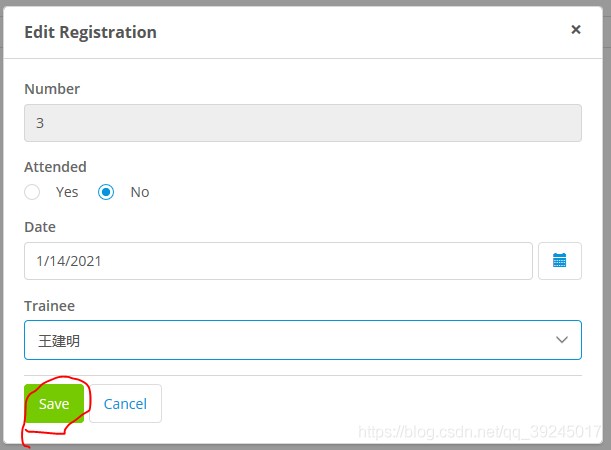This screenshot has width=611, height=450.
Task: Click the Attended field label
Action: click(55, 167)
